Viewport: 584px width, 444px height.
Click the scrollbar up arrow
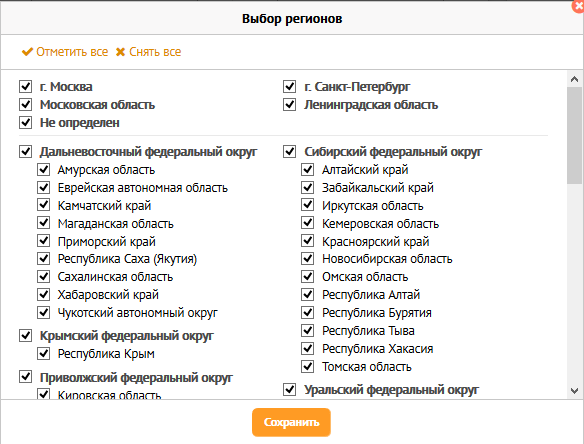click(x=574, y=79)
